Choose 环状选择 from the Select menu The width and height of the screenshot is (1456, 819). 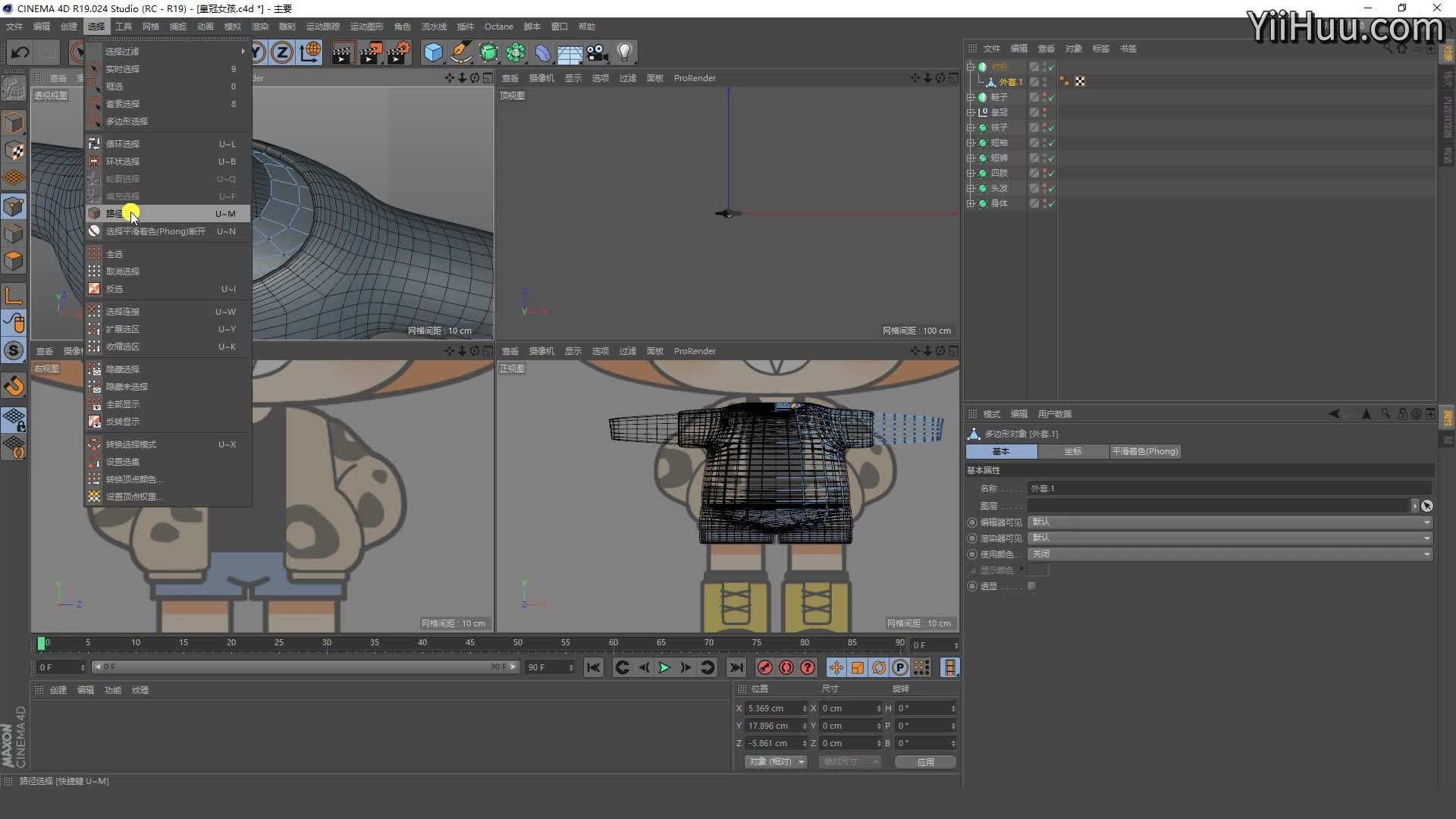[168, 162]
